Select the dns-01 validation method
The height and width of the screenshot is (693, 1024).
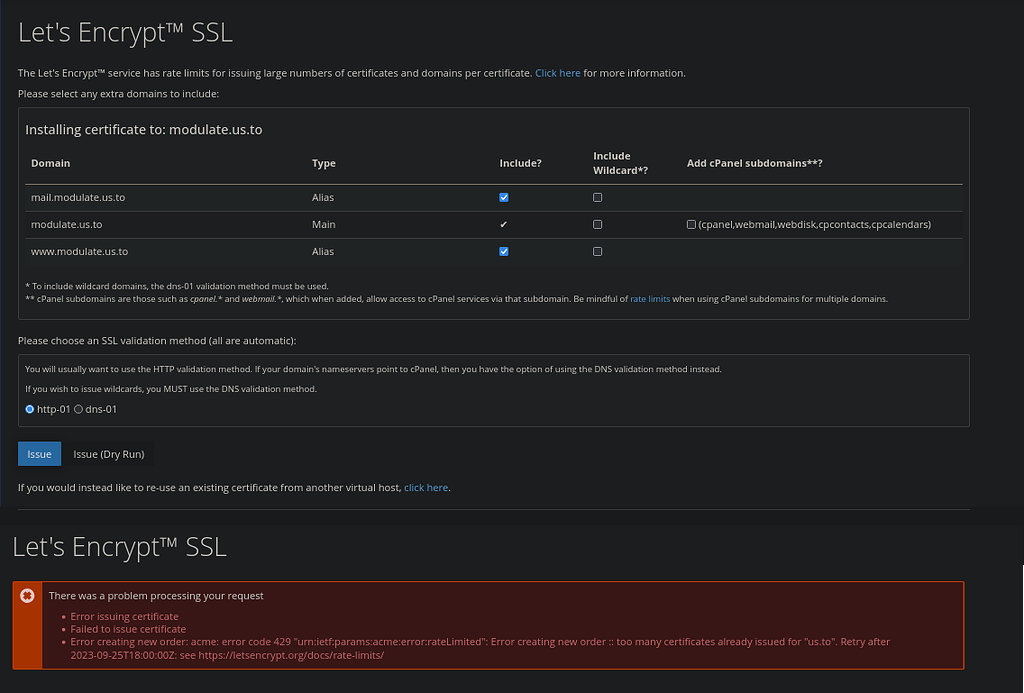(x=79, y=408)
